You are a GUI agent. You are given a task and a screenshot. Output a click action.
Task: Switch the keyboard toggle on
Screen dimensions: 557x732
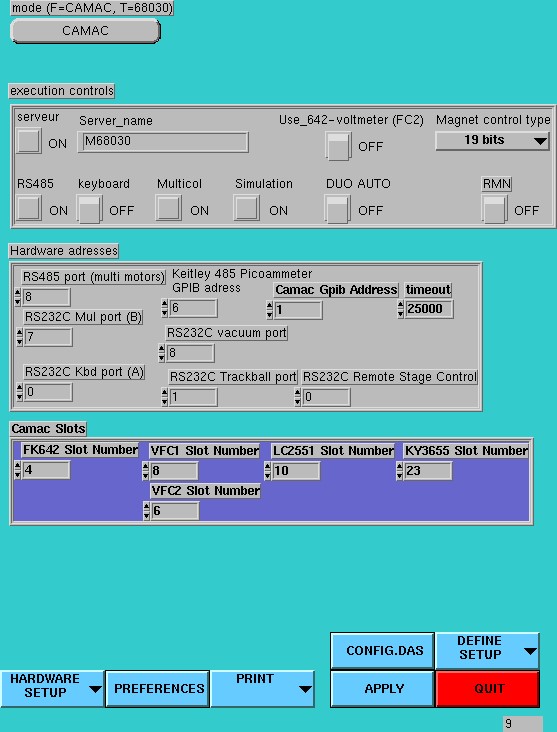(x=89, y=210)
